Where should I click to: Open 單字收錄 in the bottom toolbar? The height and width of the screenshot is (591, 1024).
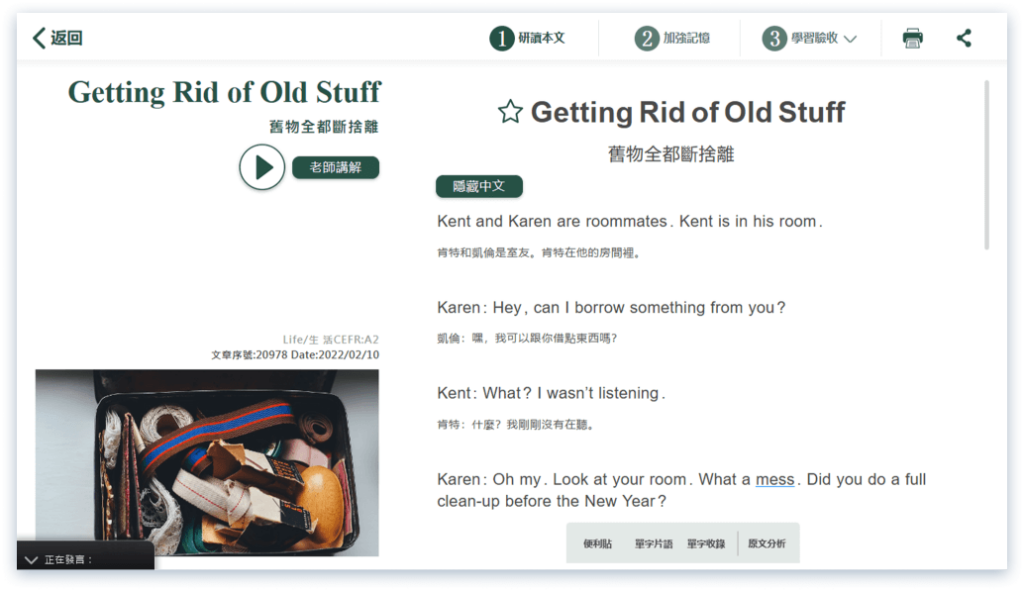[x=706, y=544]
